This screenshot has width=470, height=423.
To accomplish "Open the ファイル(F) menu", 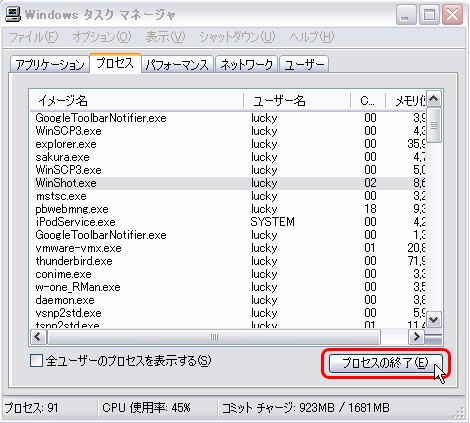I will tap(34, 37).
